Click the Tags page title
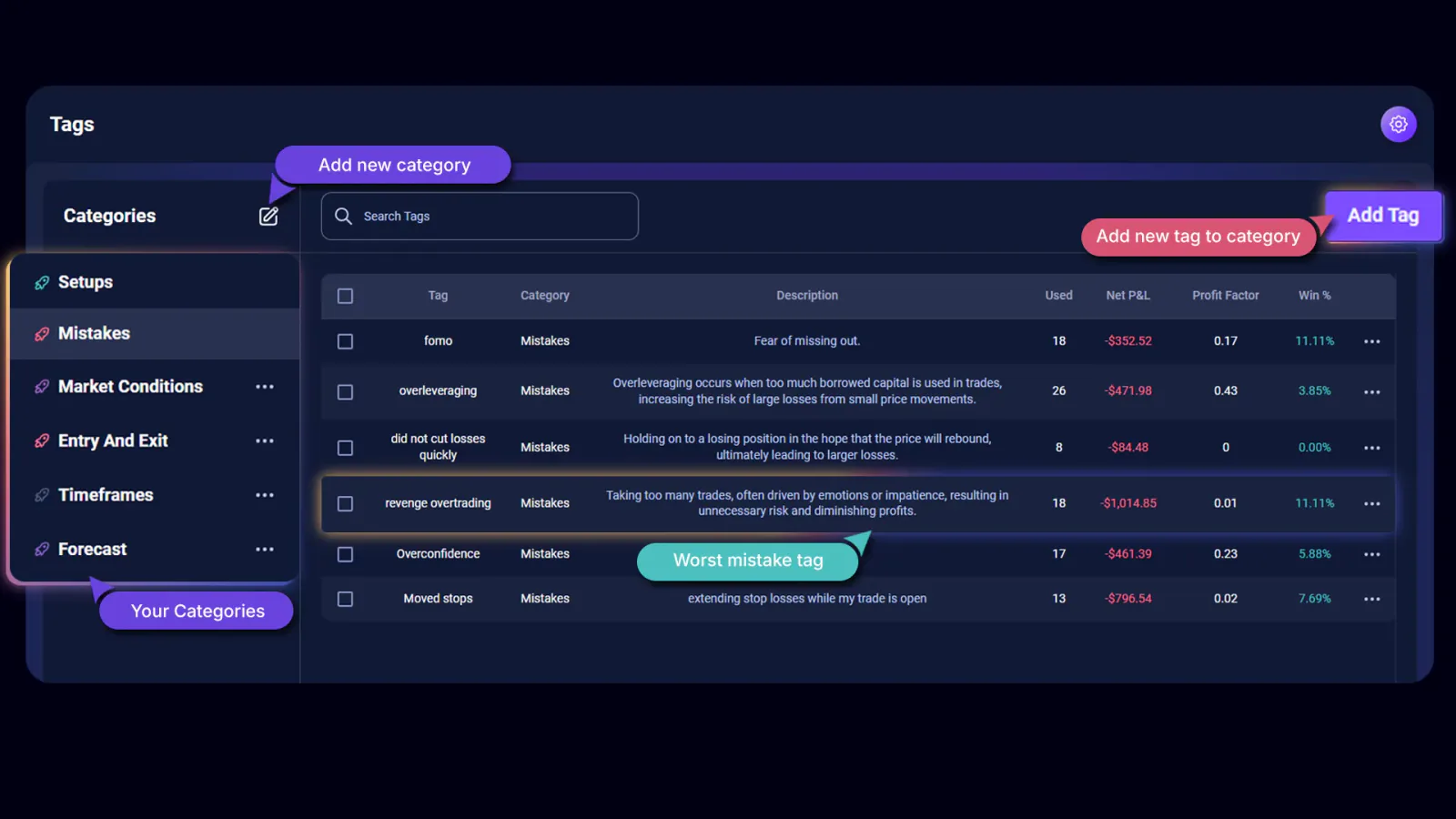 72,124
